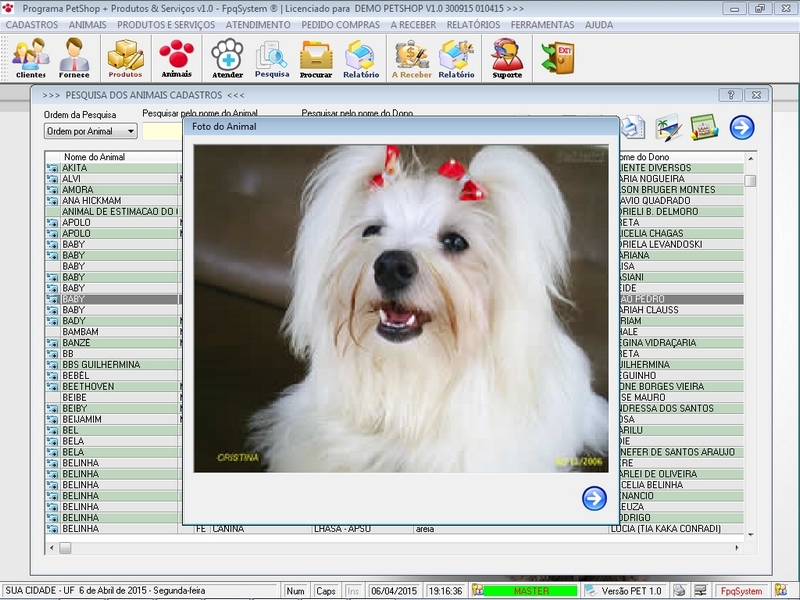Open the FERRAMENTAS menu

(542, 24)
